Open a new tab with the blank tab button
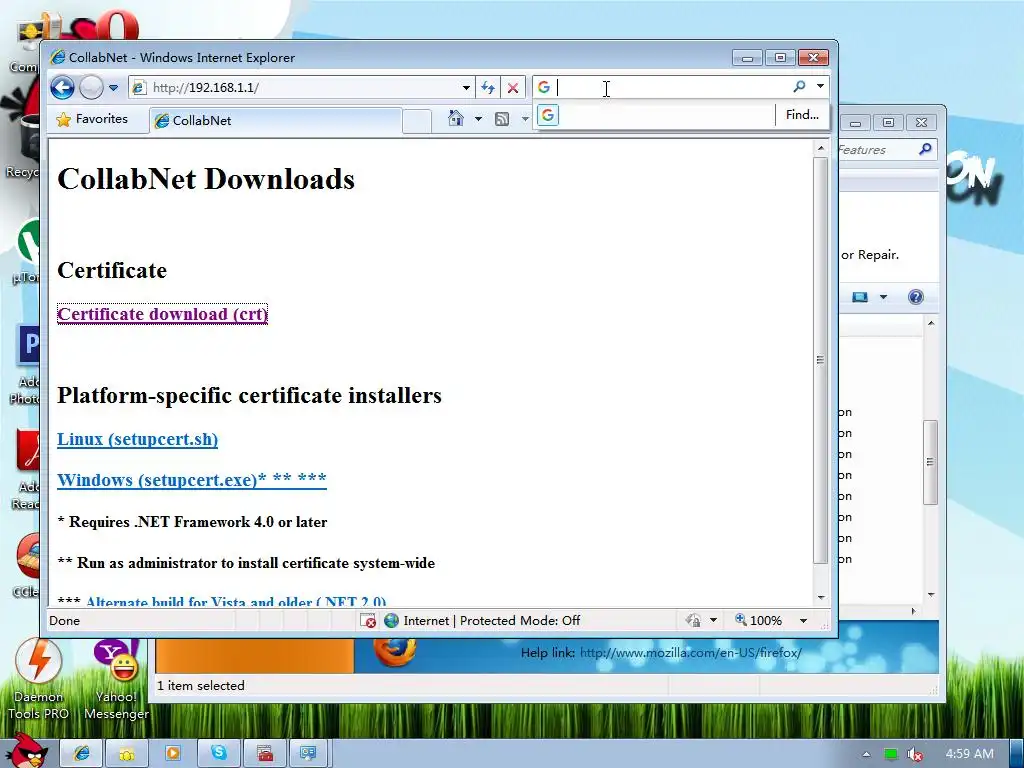The height and width of the screenshot is (768, 1024). (417, 121)
